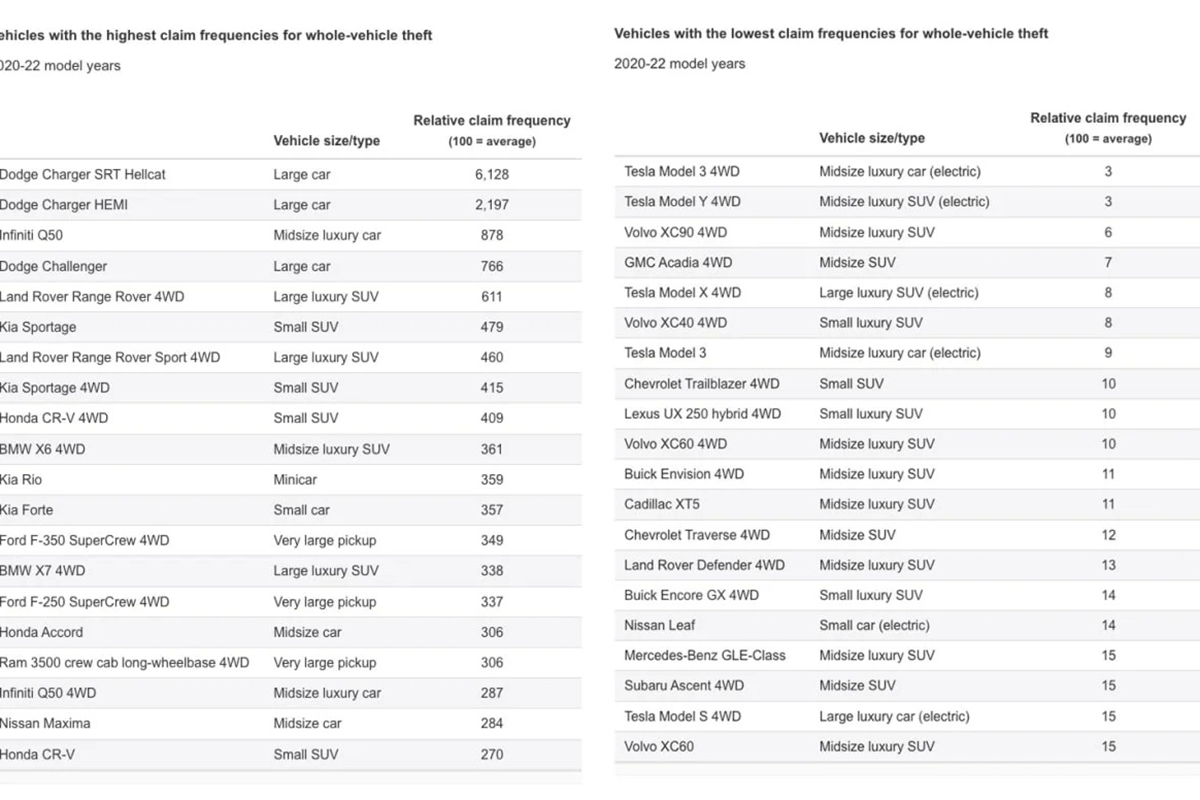Click Relative claim frequency header in lowest-claims table

pyautogui.click(x=1108, y=119)
